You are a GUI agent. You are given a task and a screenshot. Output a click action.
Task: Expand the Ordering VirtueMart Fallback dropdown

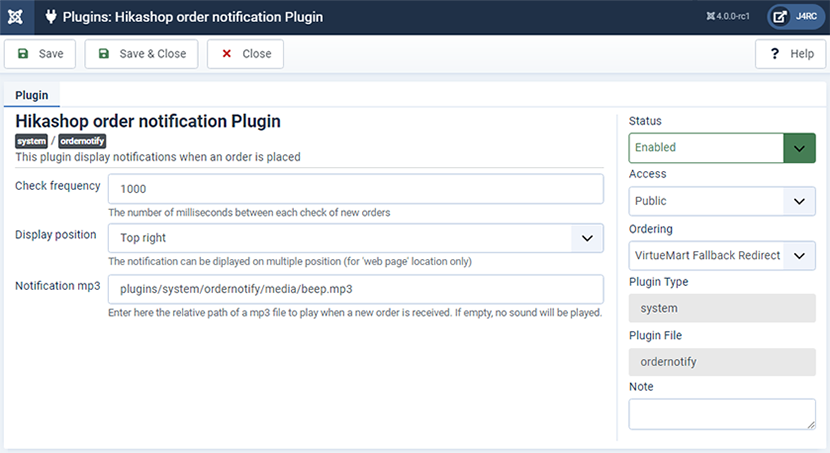[x=722, y=256]
